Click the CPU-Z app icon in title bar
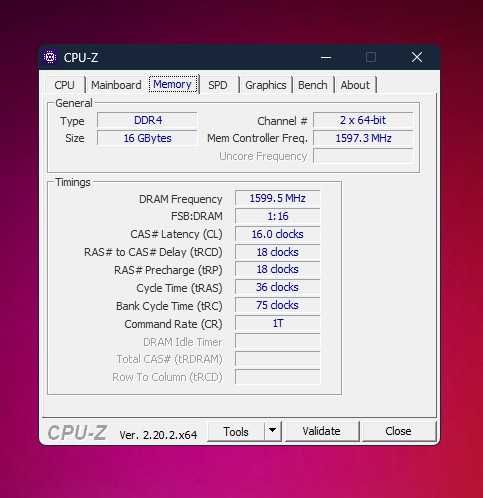Screen dimensions: 483x498 [50, 57]
